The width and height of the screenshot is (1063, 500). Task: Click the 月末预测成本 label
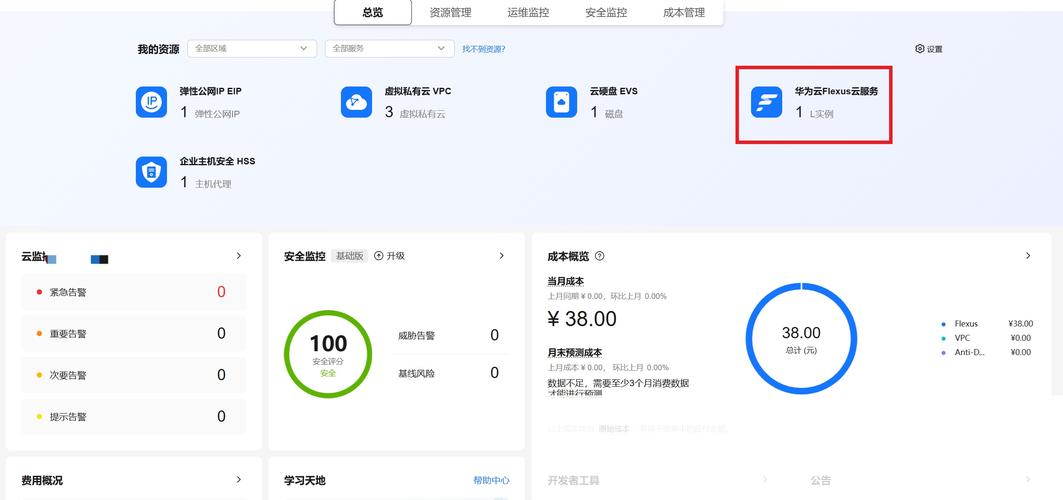click(575, 353)
